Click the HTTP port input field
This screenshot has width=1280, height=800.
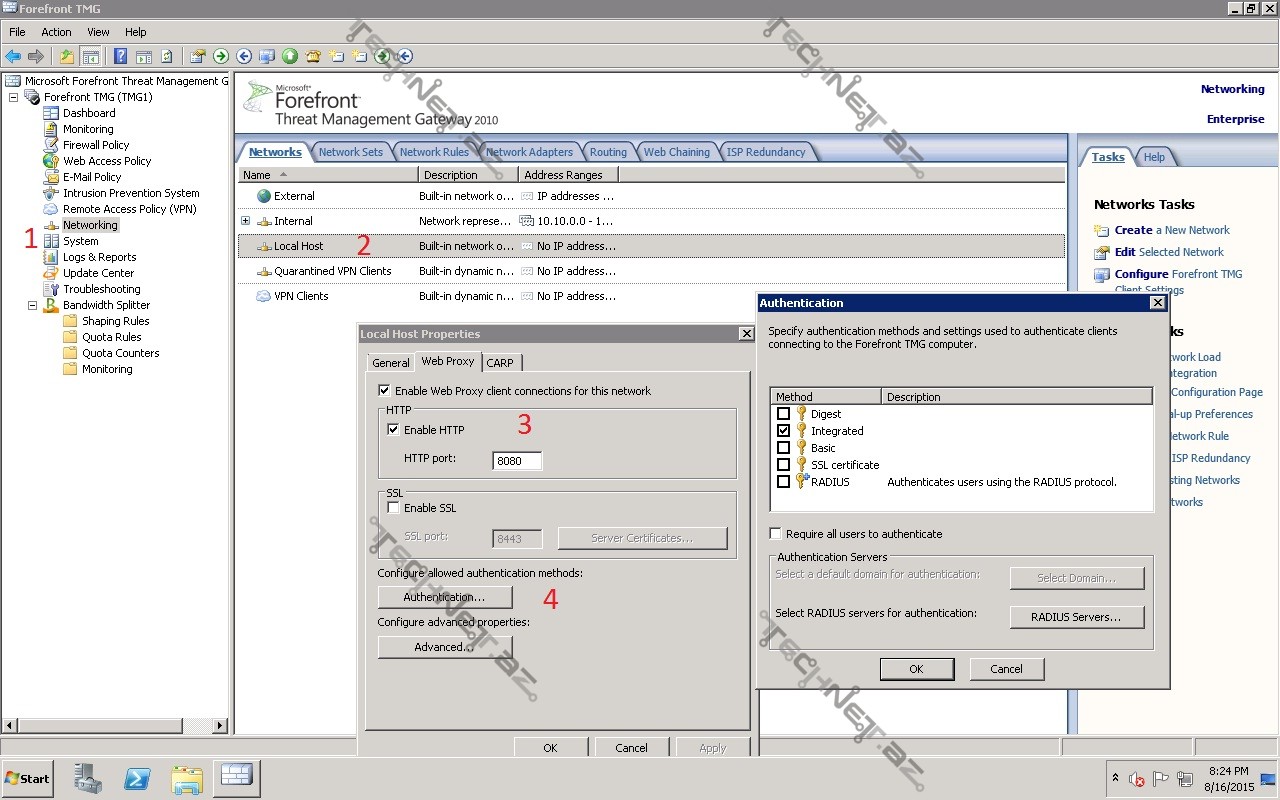coord(517,461)
